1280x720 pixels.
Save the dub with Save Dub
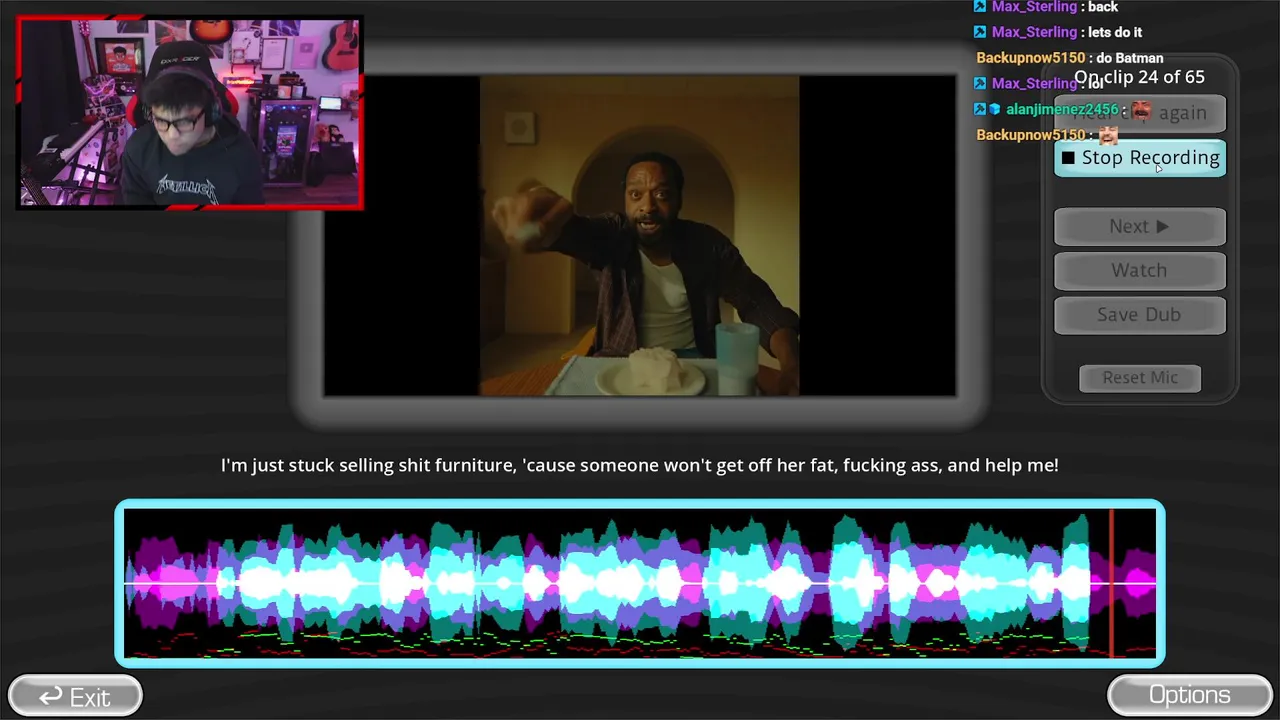1140,315
